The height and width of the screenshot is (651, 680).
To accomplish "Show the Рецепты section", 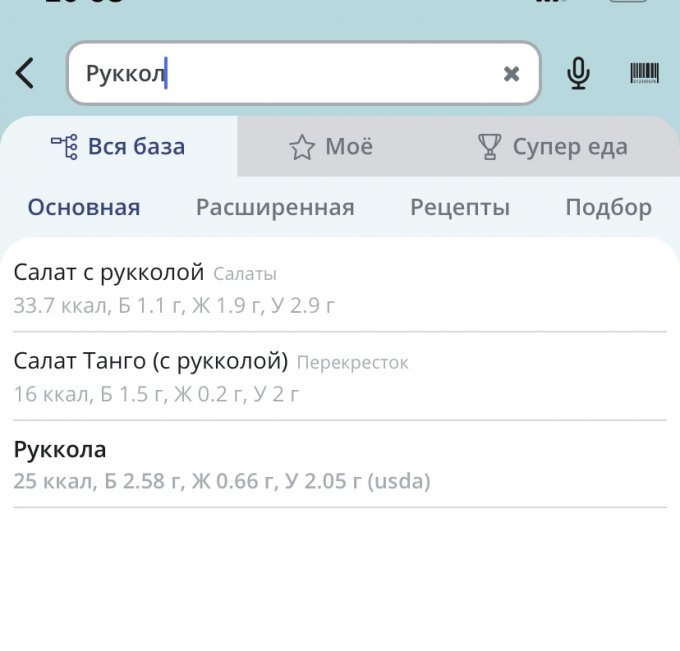I will (x=460, y=208).
